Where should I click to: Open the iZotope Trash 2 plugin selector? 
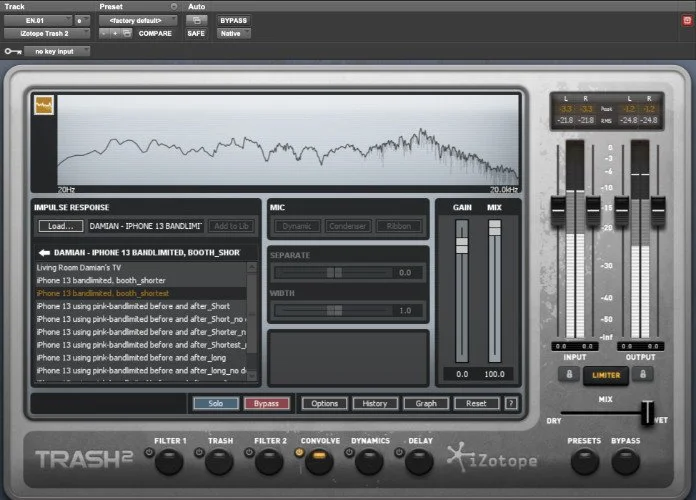pos(47,33)
